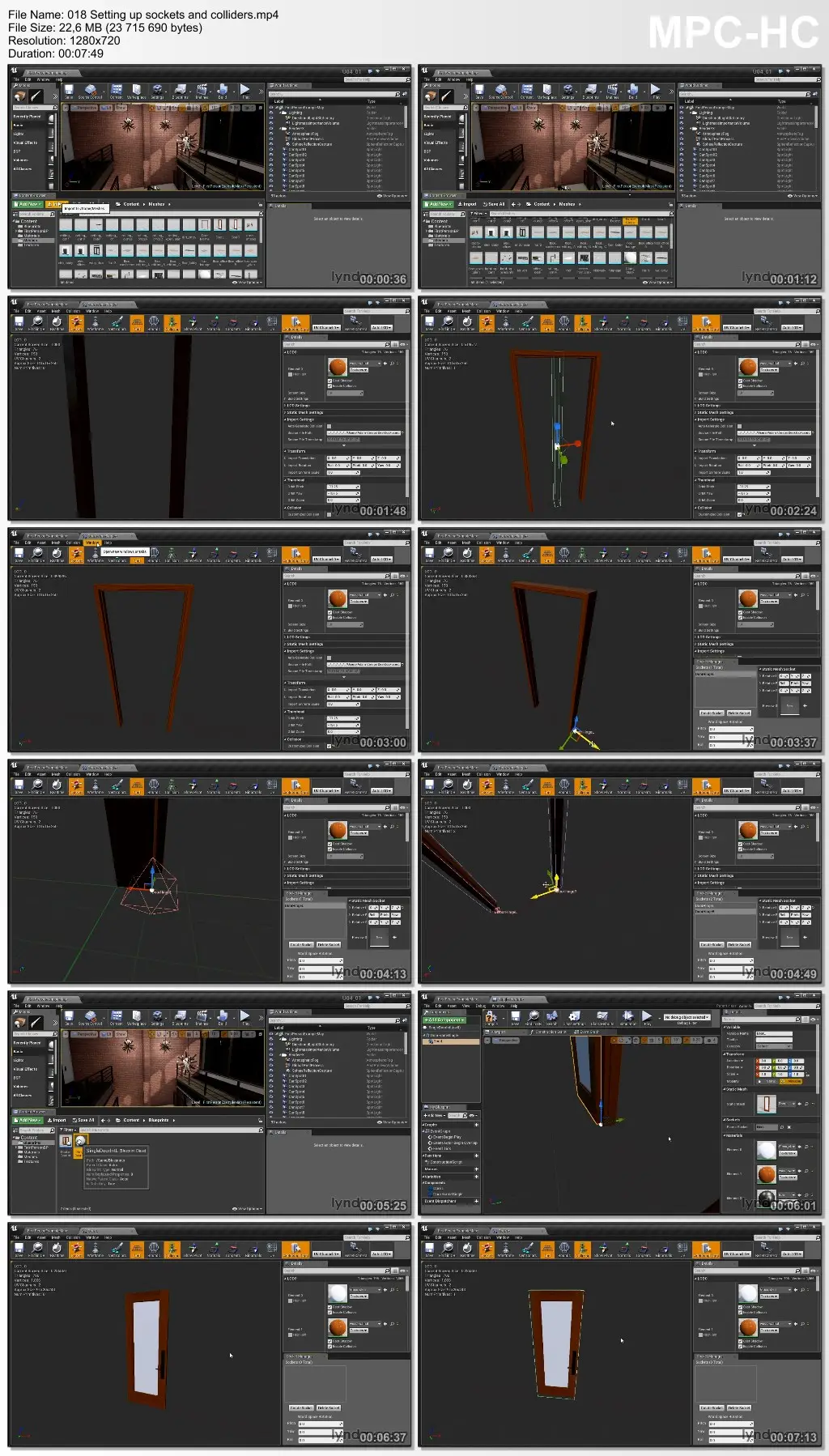Image resolution: width=829 pixels, height=1456 pixels.
Task: Toggle Grid icon in 00:03:37 thumbnail toolbar
Action: click(x=547, y=554)
